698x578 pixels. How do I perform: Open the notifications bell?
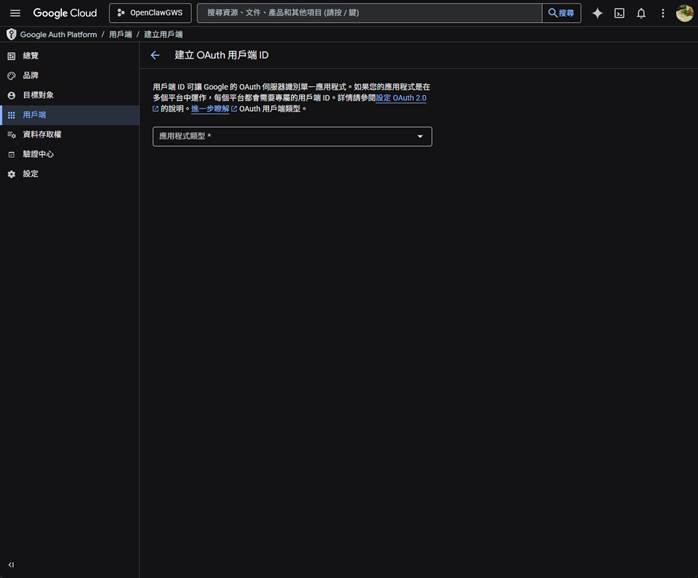coord(641,13)
